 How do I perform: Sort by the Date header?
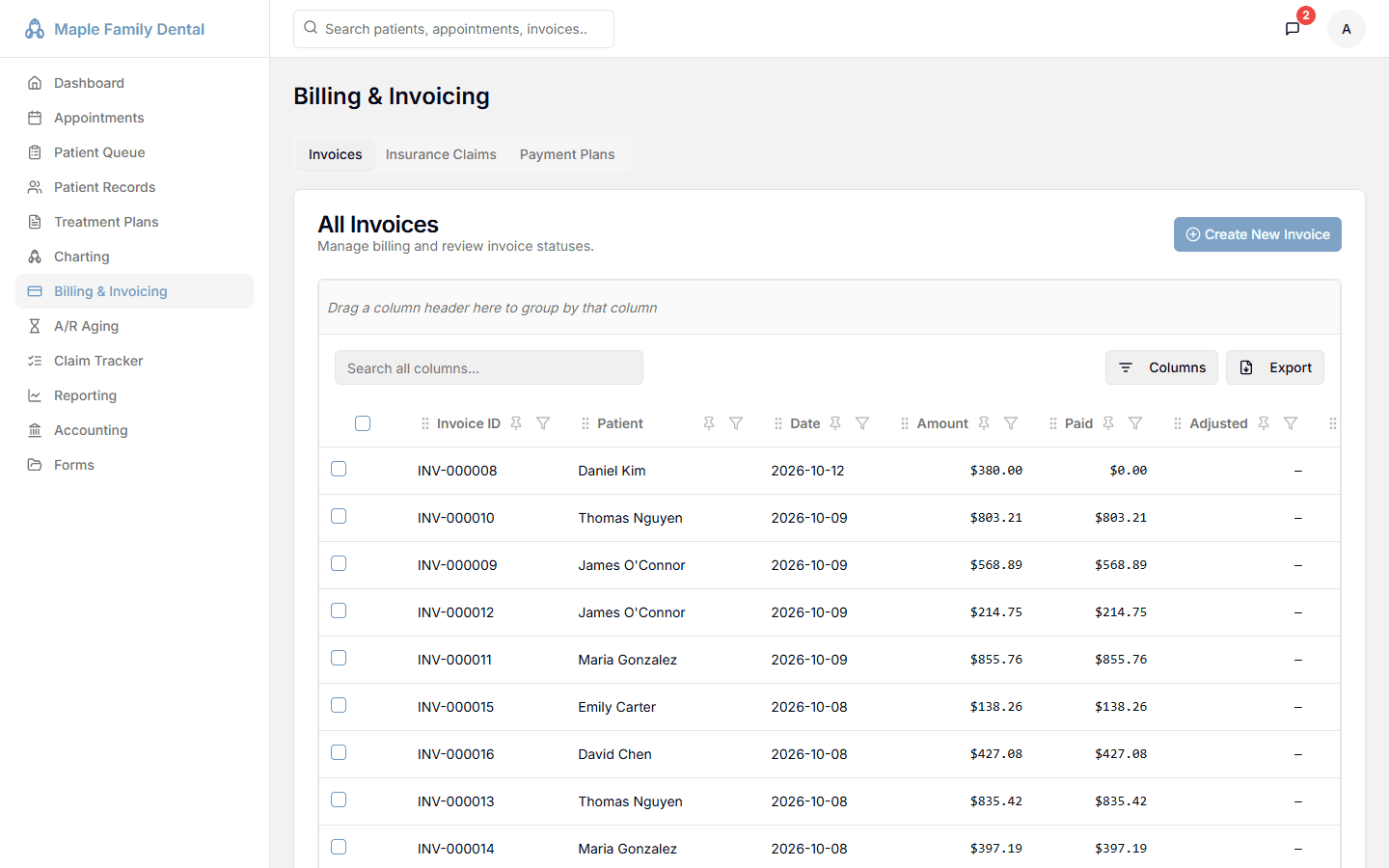(x=805, y=423)
